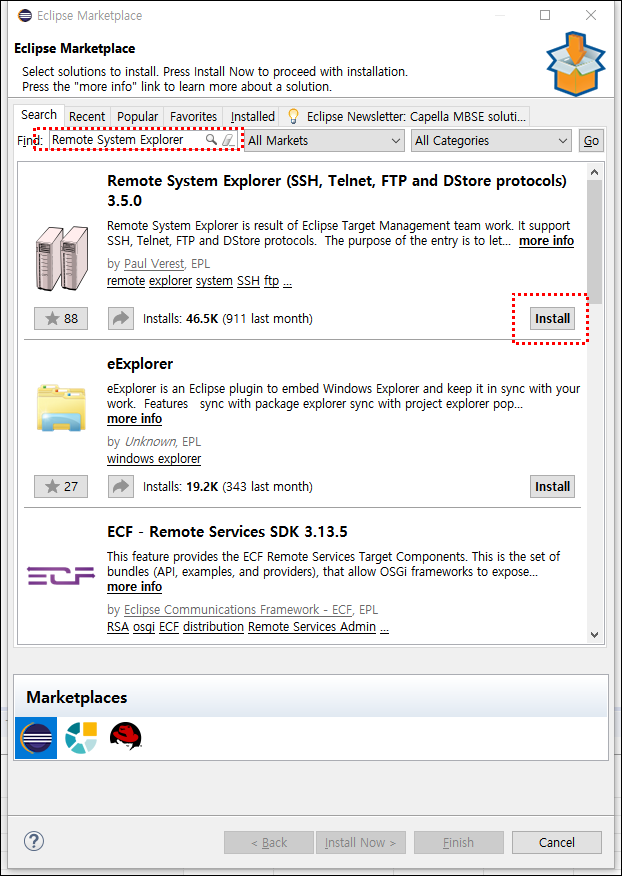Click the 'explorer' tag under Remote System Explorer

tap(170, 281)
